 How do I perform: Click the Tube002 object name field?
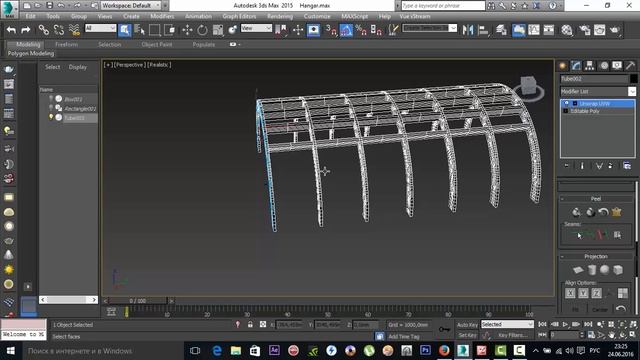point(594,79)
